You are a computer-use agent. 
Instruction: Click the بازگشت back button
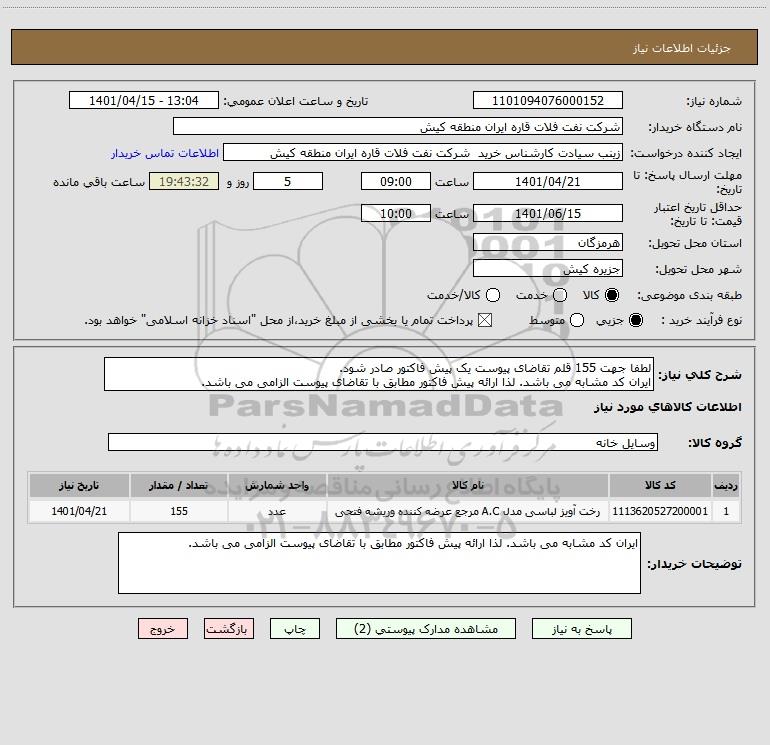point(229,629)
